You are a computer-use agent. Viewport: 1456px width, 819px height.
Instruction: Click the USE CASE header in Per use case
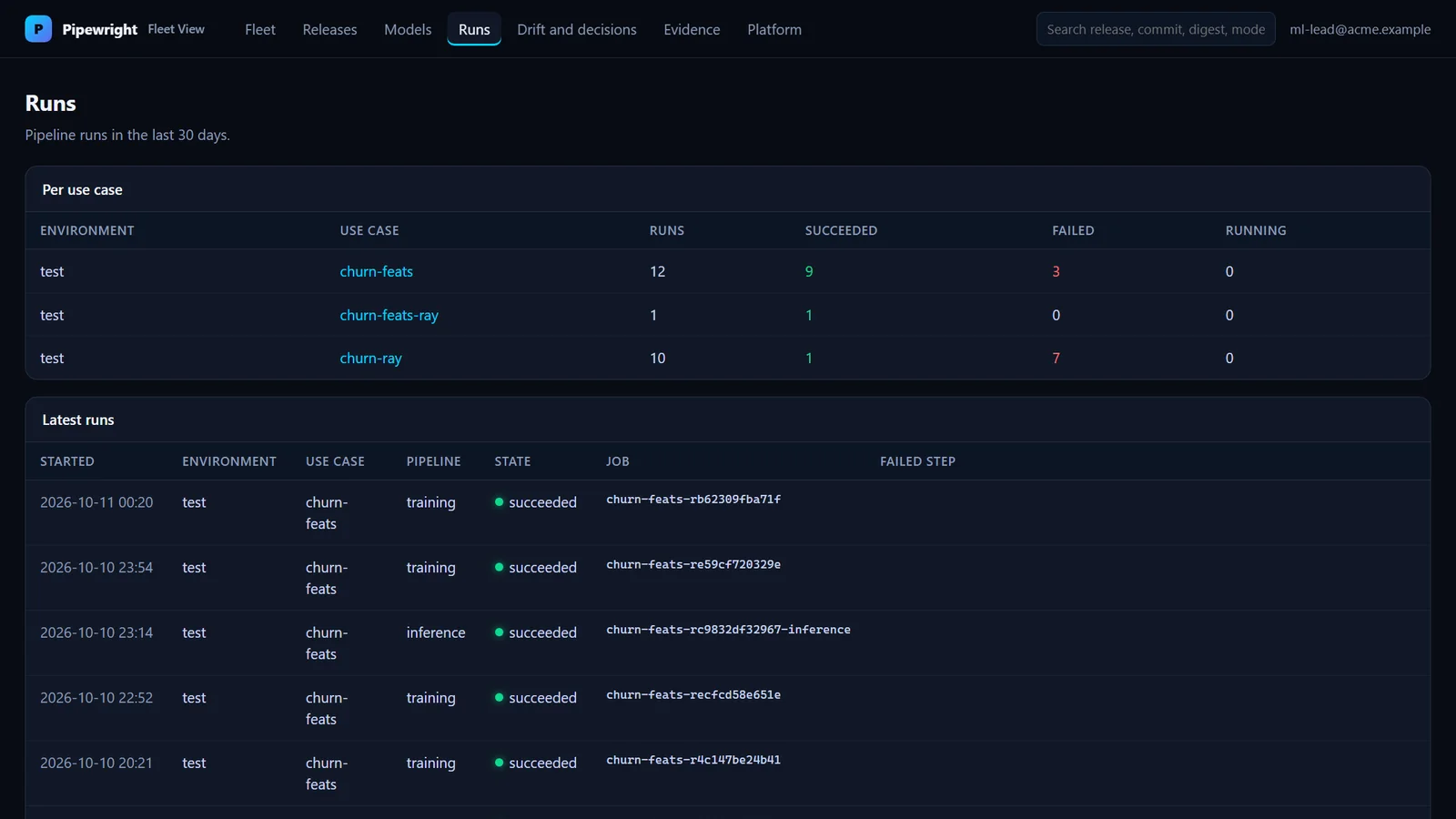click(x=369, y=230)
